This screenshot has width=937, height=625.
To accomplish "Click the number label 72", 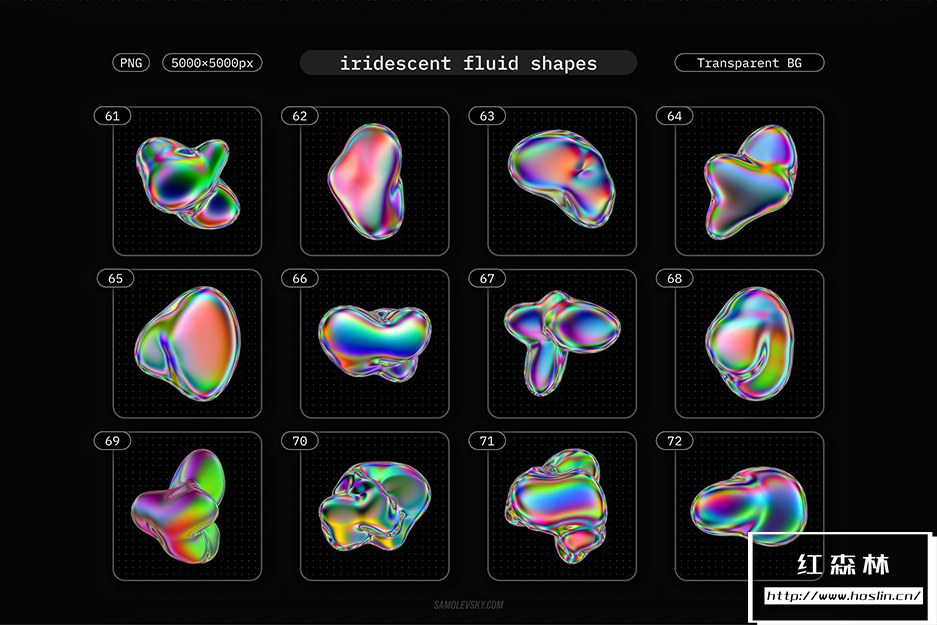I will tap(674, 441).
